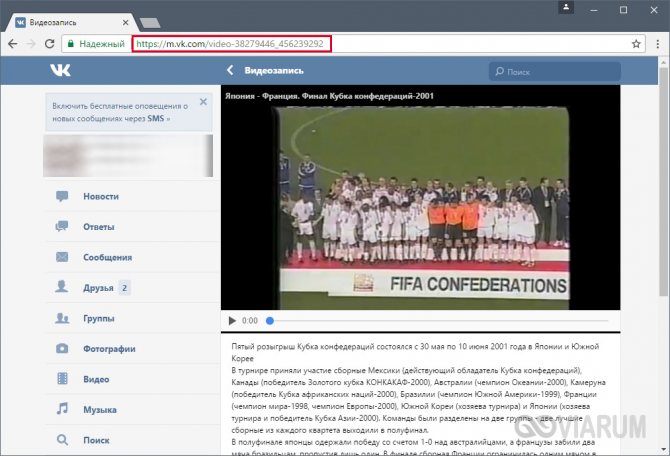
Task: Click the VK logo in the header
Action: 60,71
